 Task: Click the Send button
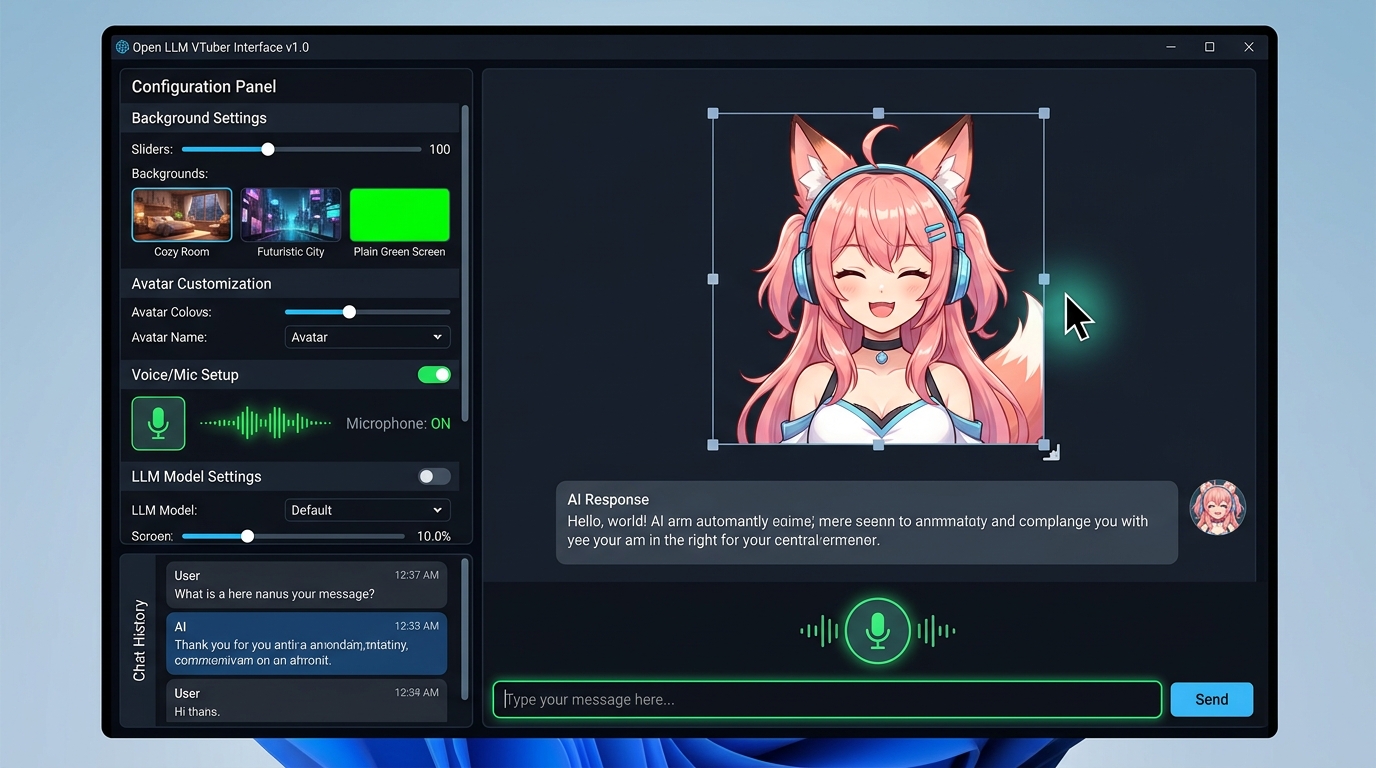click(1211, 700)
